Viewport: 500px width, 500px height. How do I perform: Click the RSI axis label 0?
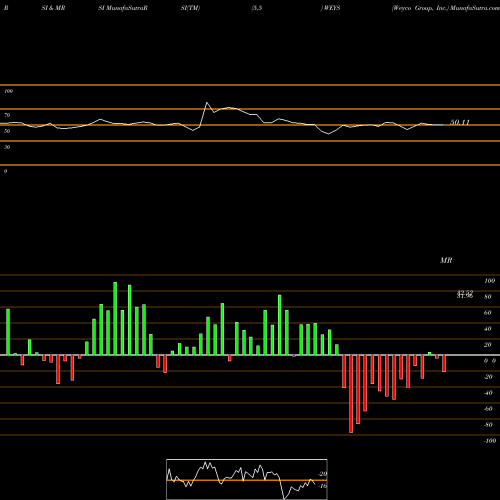click(x=5, y=171)
